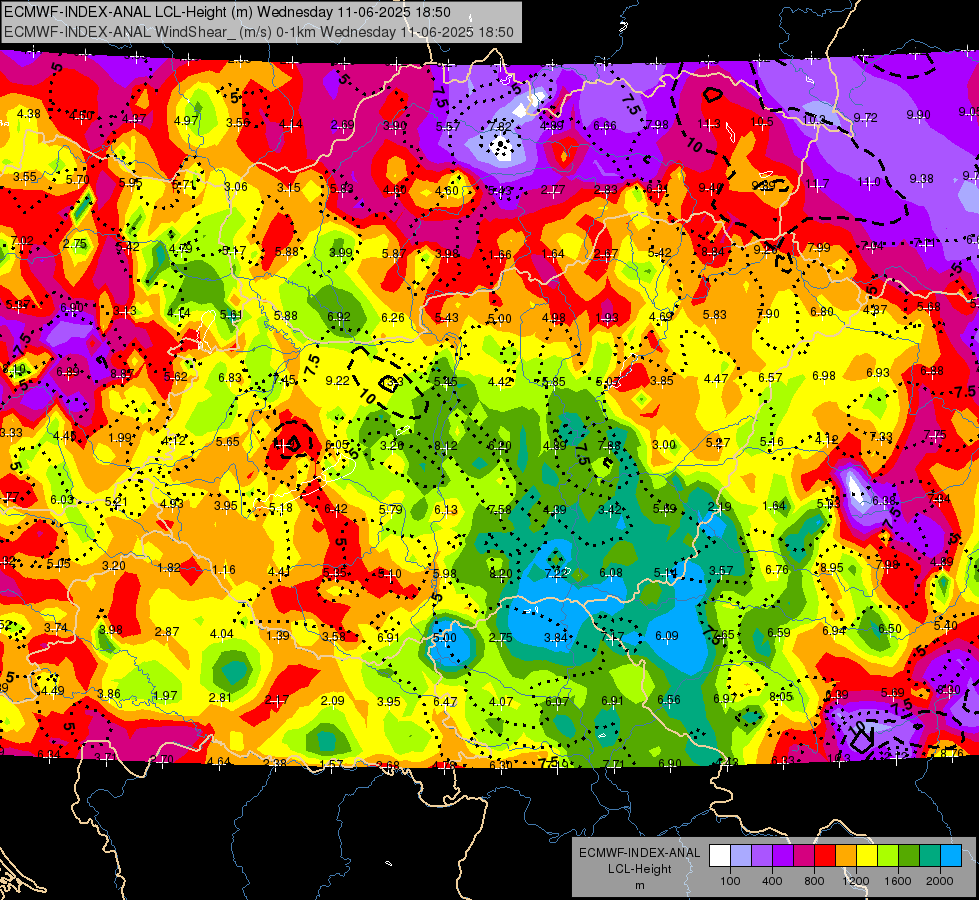Click the legend tick value 1600

pyautogui.click(x=898, y=881)
